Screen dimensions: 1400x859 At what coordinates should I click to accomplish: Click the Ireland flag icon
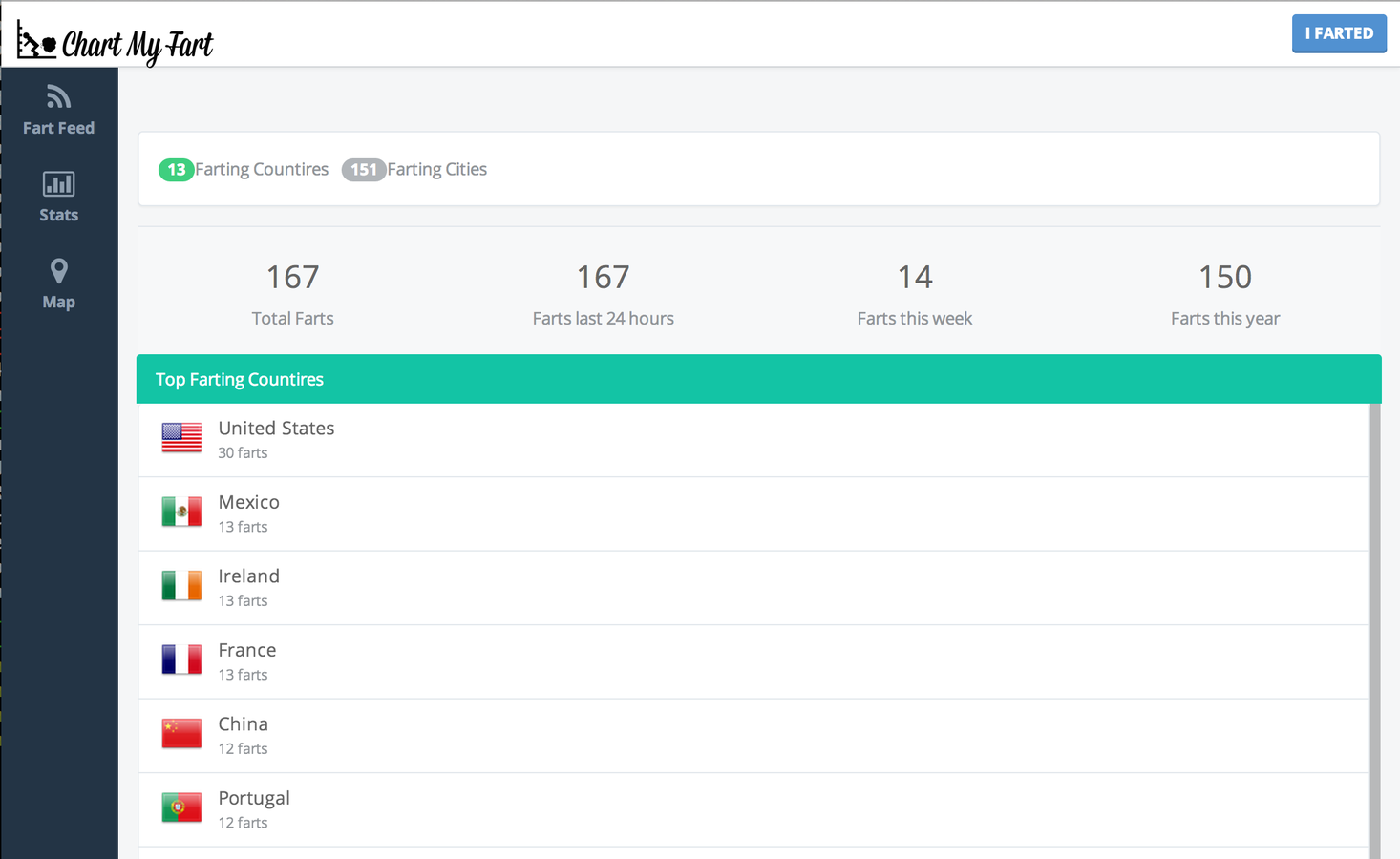[x=181, y=586]
